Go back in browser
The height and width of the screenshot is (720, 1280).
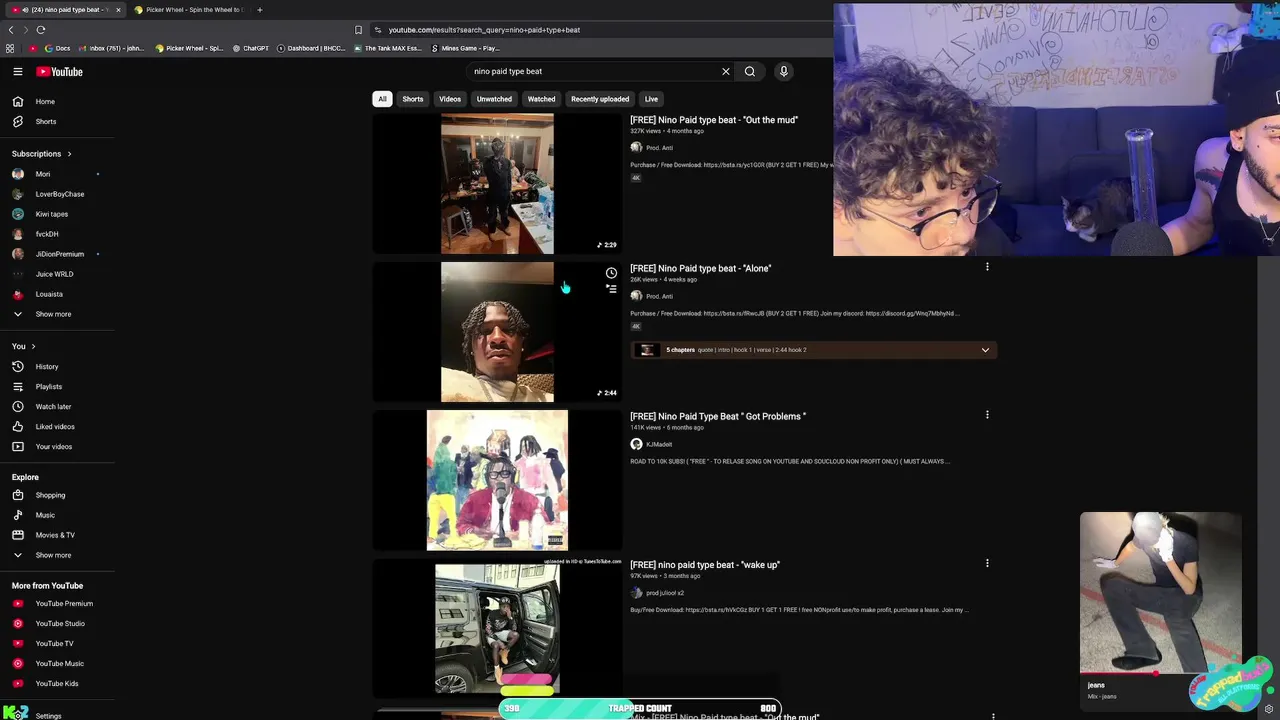(11, 30)
